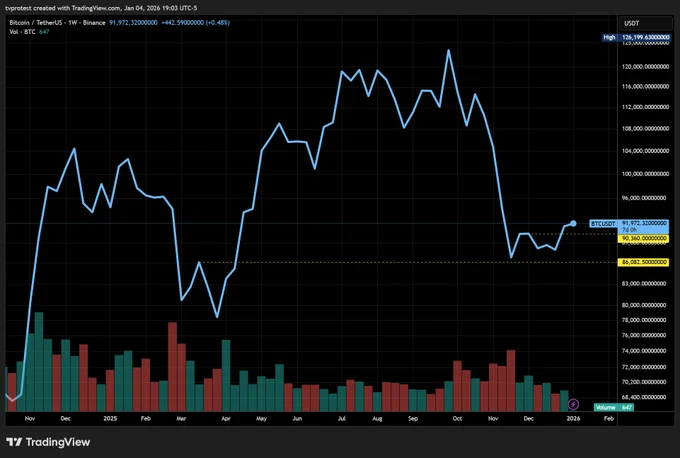Click the yellow 86,082.5 price label

(x=643, y=262)
